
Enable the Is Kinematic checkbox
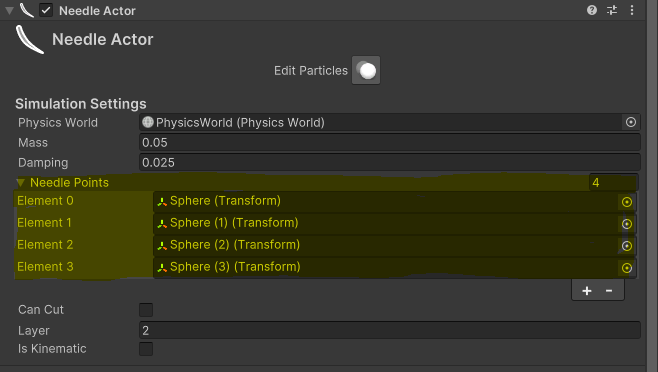pos(146,348)
